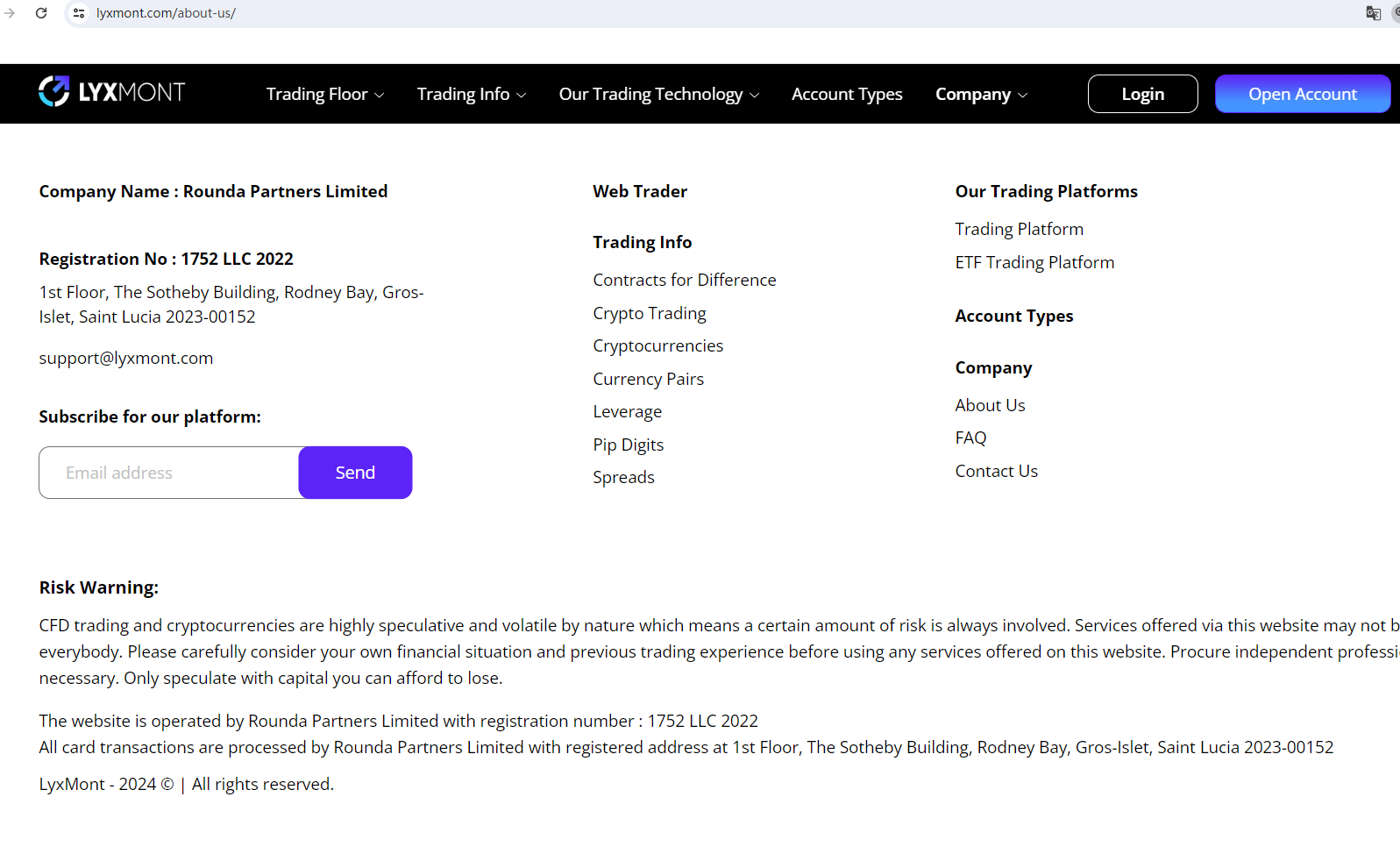The width and height of the screenshot is (1400, 854).
Task: Click the support@lyxmont.com email link
Action: pyautogui.click(x=125, y=358)
